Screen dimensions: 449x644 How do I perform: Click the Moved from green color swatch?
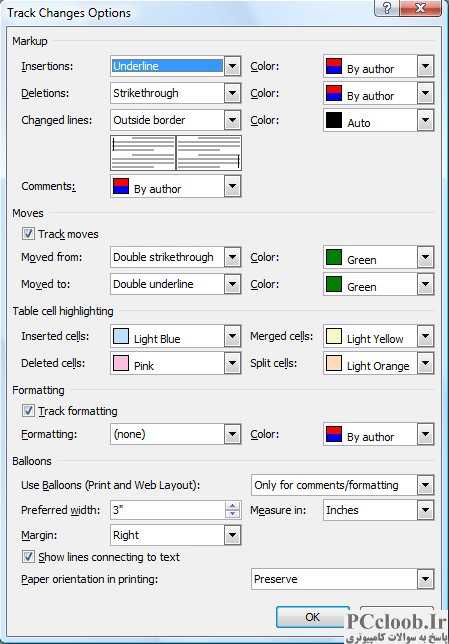click(334, 257)
